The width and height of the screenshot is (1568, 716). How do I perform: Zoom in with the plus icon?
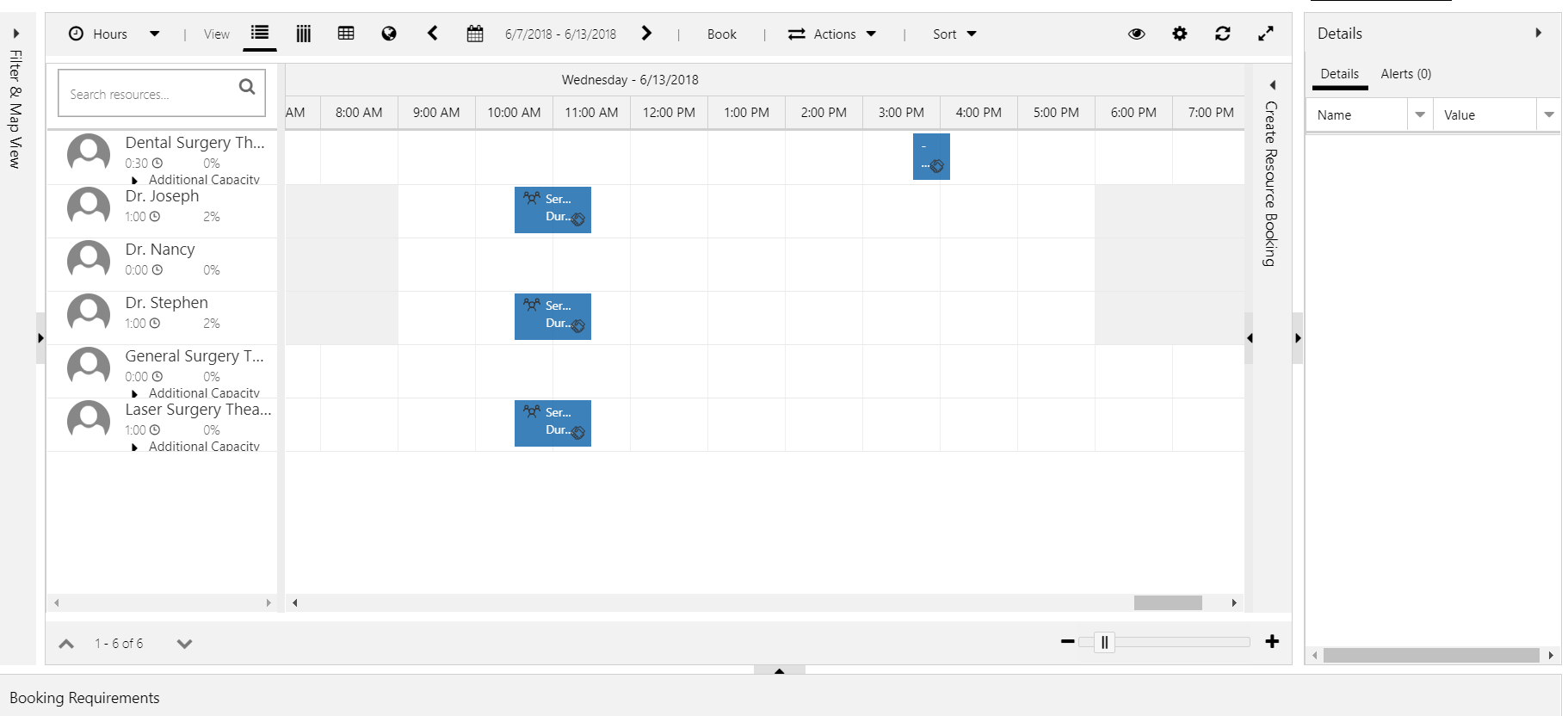1272,641
